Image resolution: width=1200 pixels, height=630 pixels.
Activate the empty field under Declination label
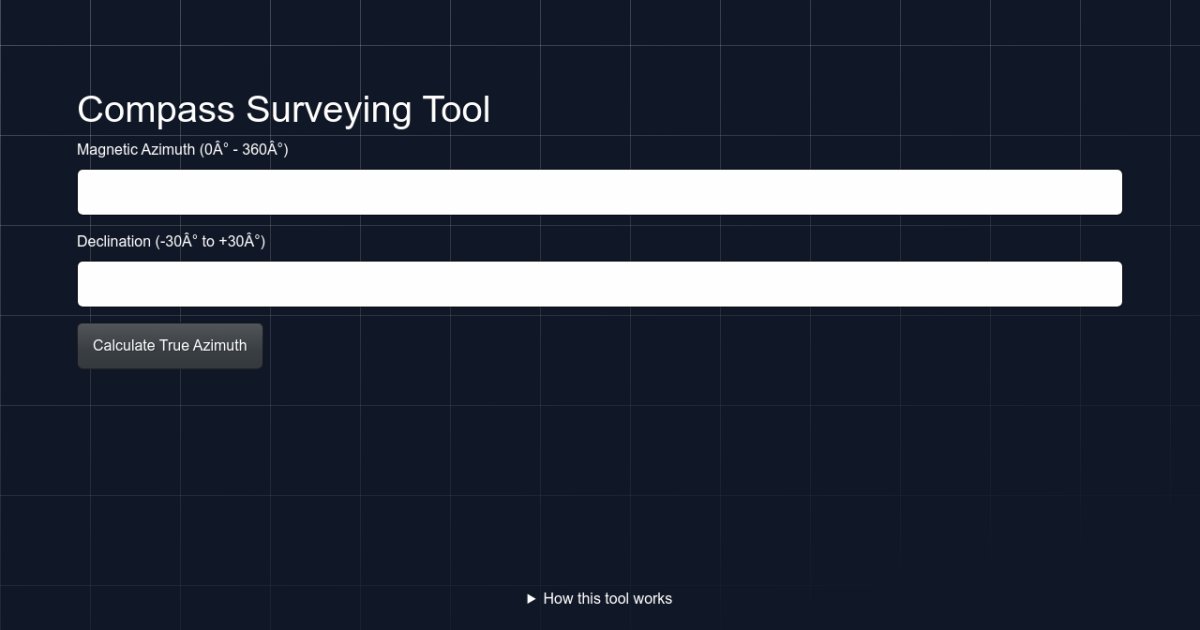(x=600, y=284)
